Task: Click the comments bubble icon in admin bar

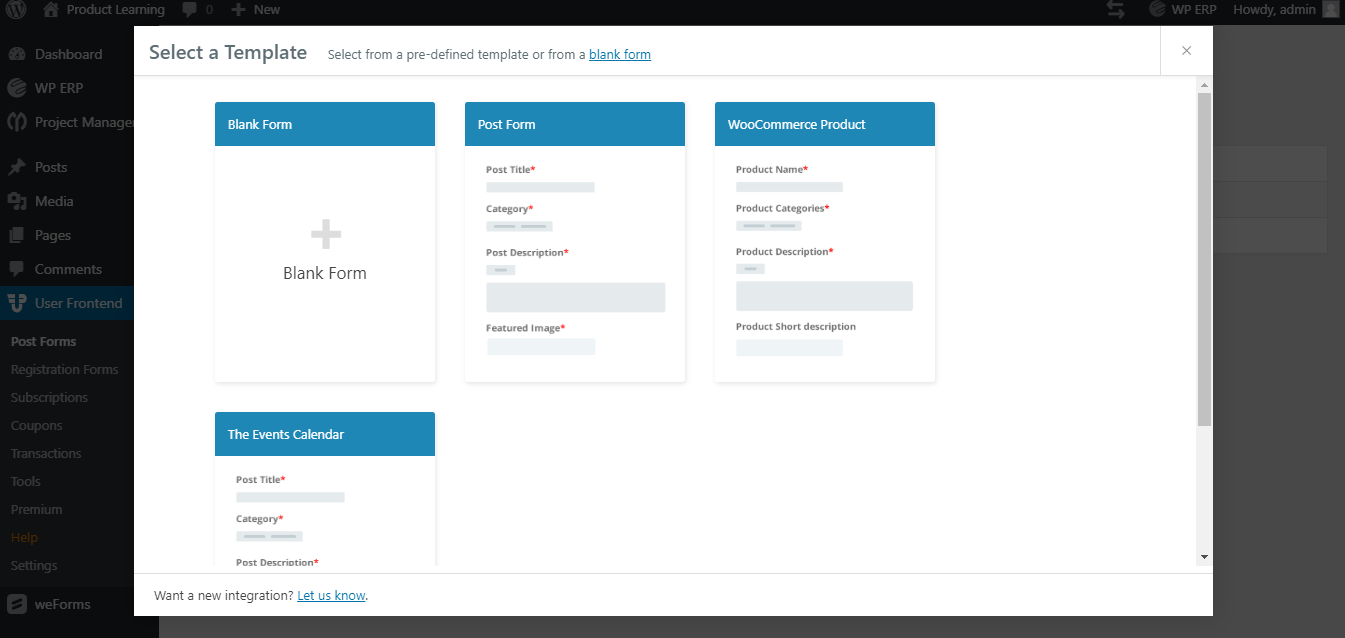Action: [x=190, y=10]
